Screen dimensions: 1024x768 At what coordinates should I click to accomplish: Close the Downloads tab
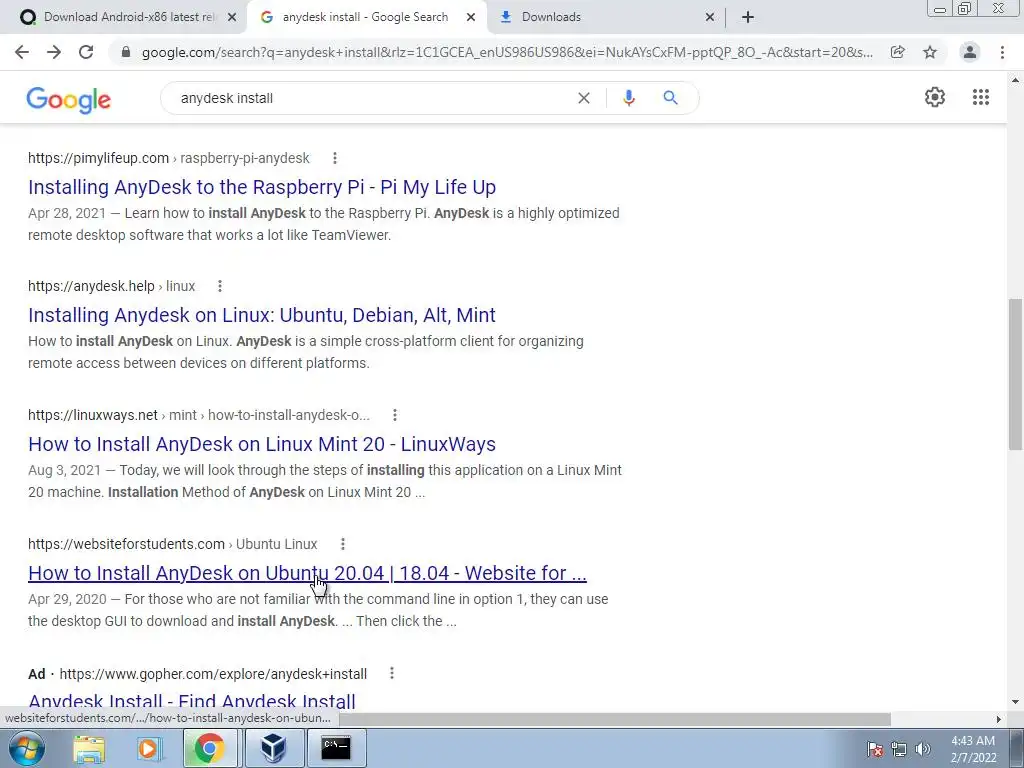[x=710, y=18]
